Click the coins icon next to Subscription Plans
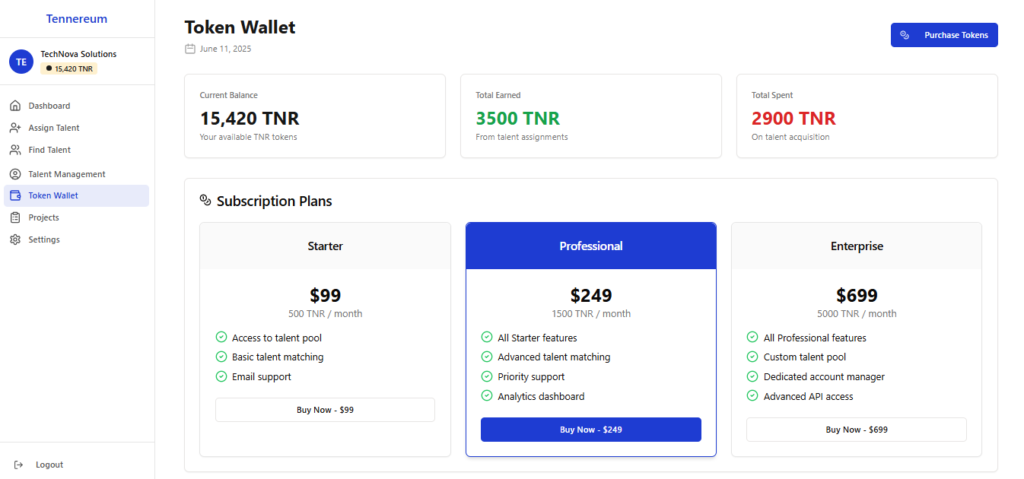The image size is (1024, 479). point(205,200)
